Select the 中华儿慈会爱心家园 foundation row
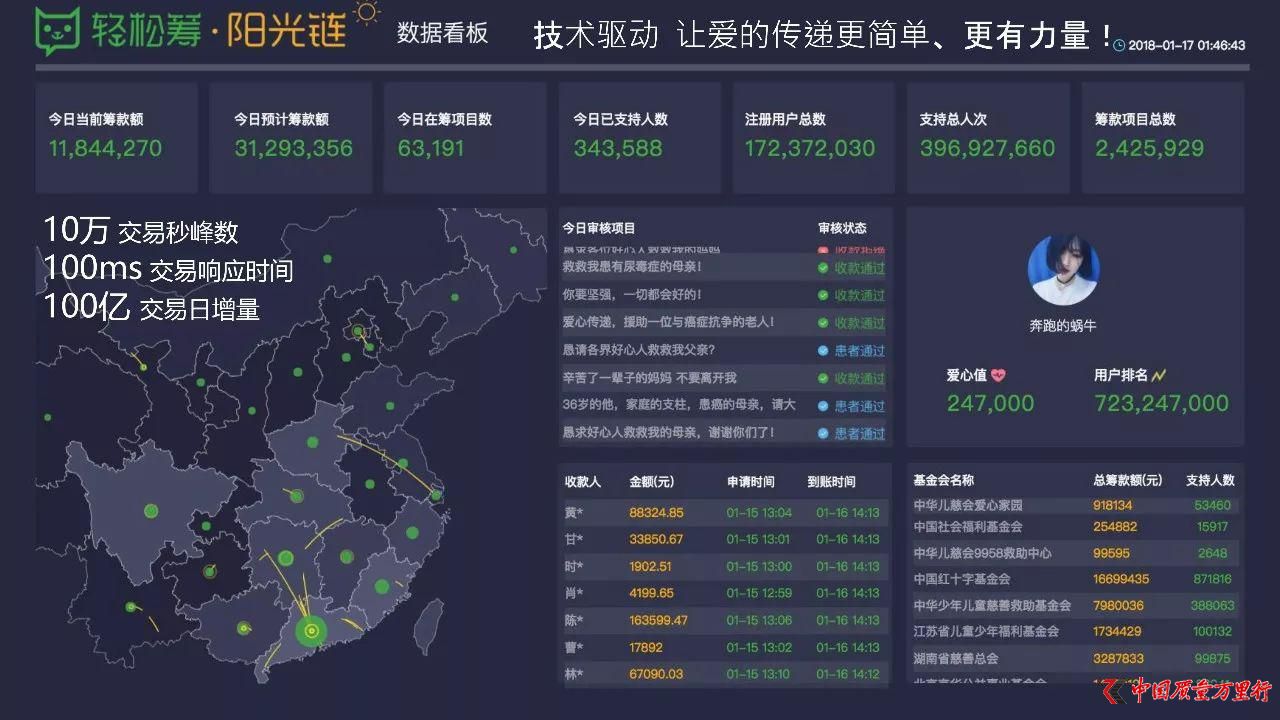The height and width of the screenshot is (720, 1280). point(1075,506)
